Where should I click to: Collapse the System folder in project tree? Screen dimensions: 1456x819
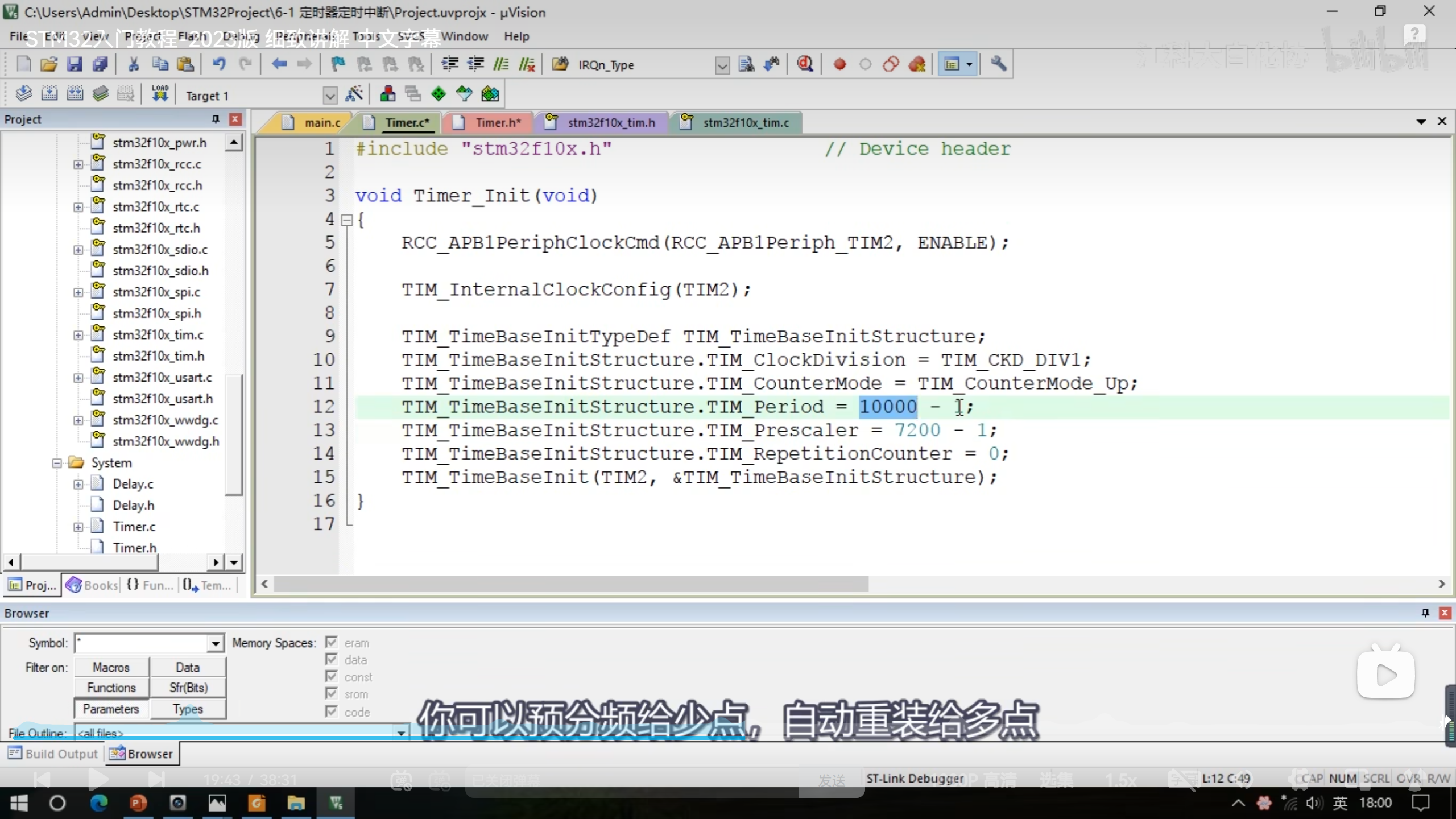(x=57, y=463)
